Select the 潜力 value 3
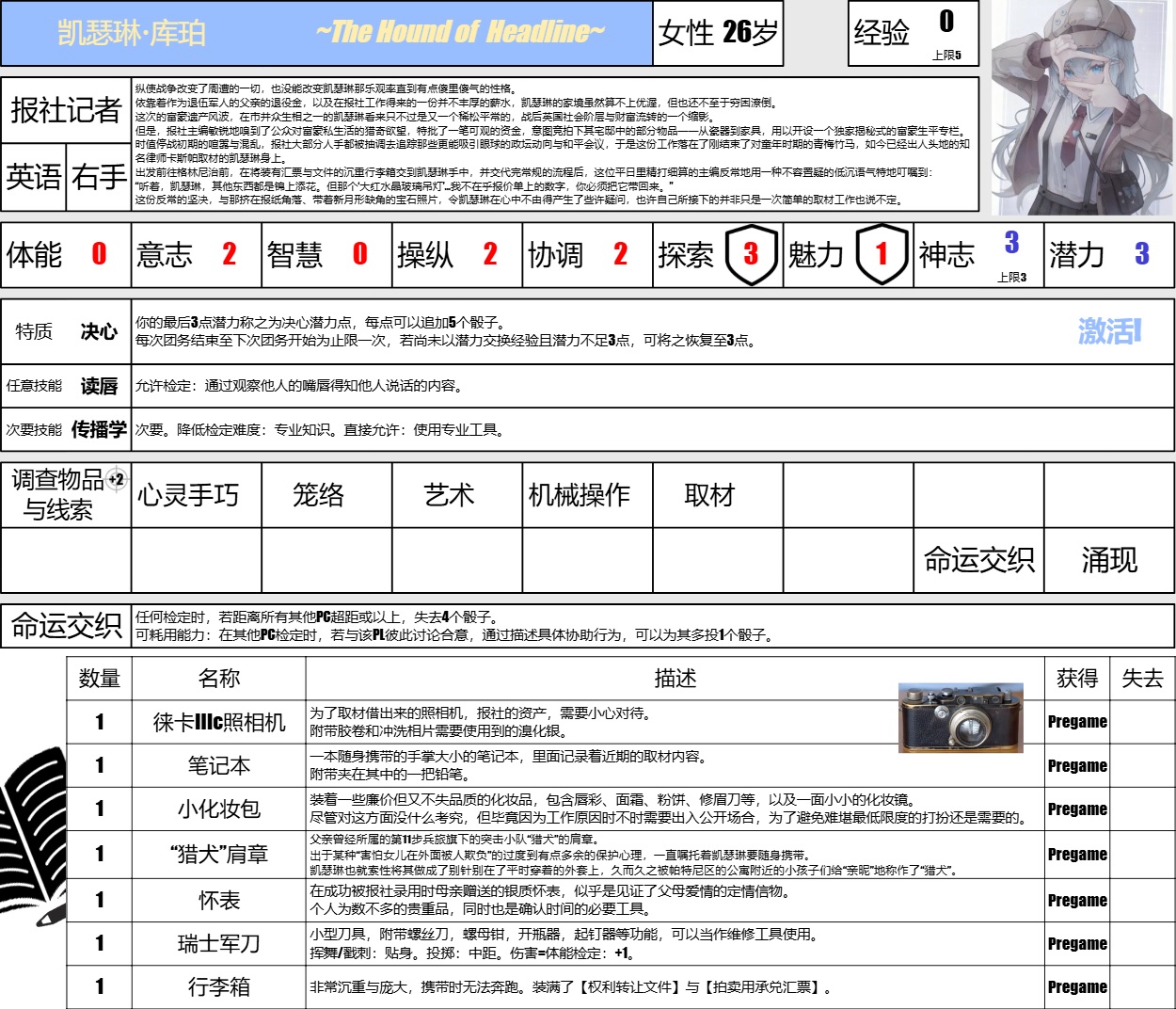The image size is (1176, 1009). (x=1141, y=254)
